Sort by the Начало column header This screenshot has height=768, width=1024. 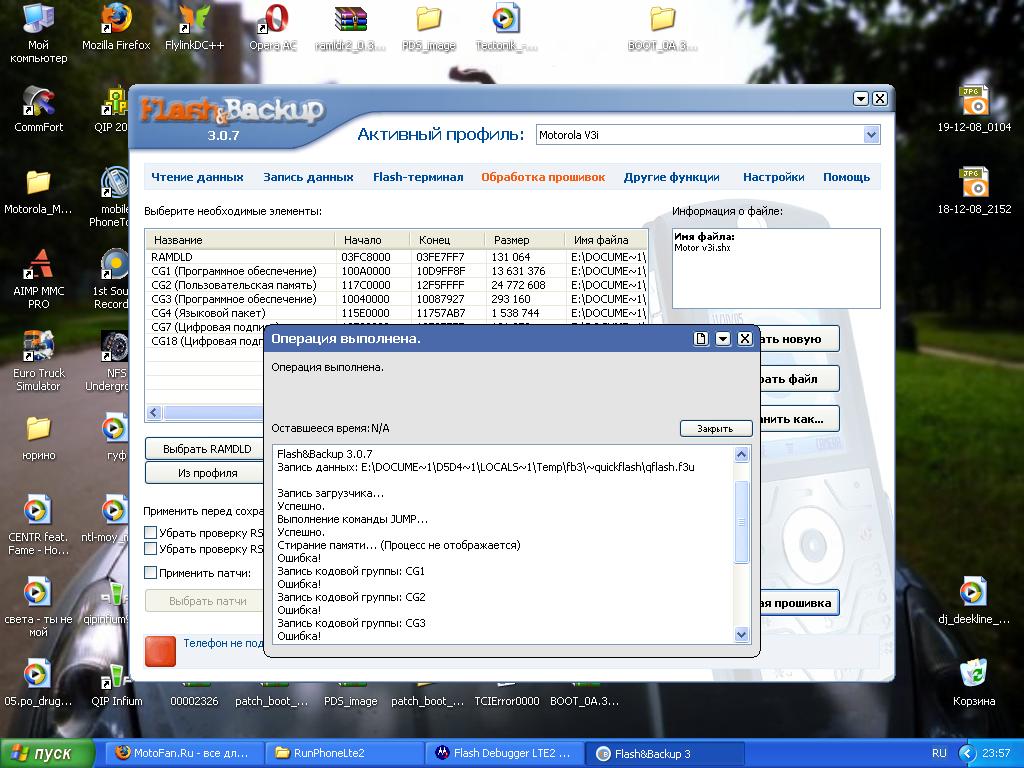[x=372, y=240]
